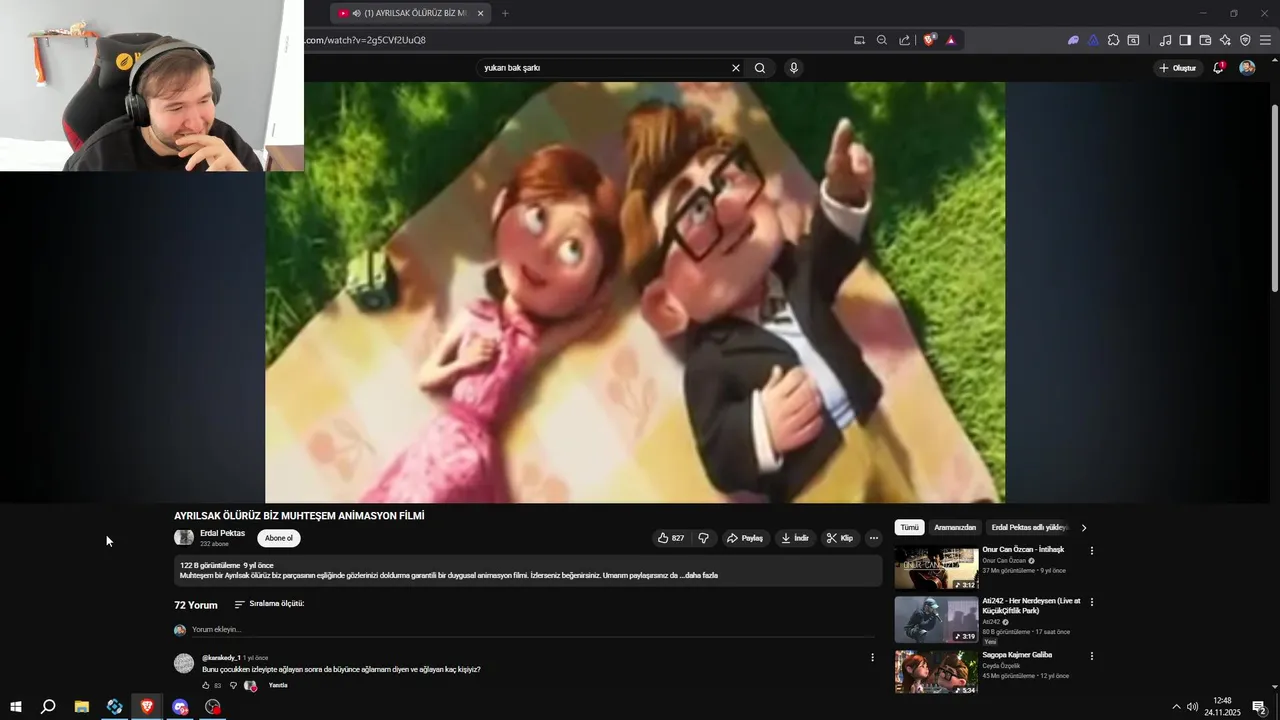The width and height of the screenshot is (1280, 720).
Task: Click the Oluştur create button
Action: [1178, 68]
